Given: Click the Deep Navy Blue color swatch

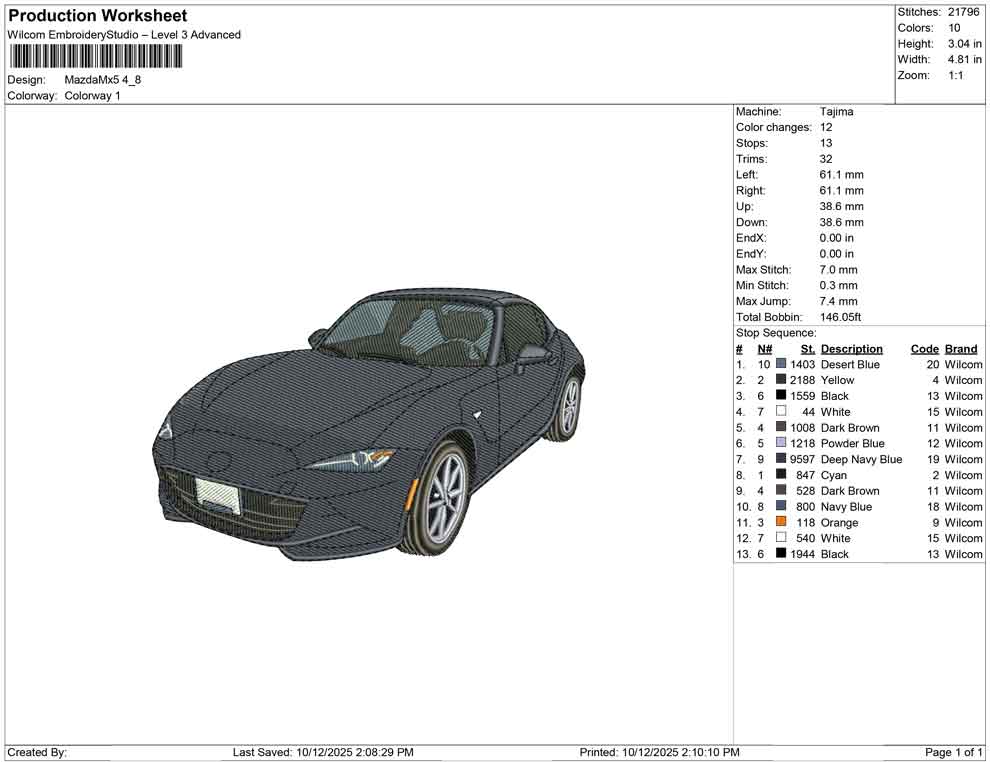Looking at the screenshot, I should coord(781,460).
